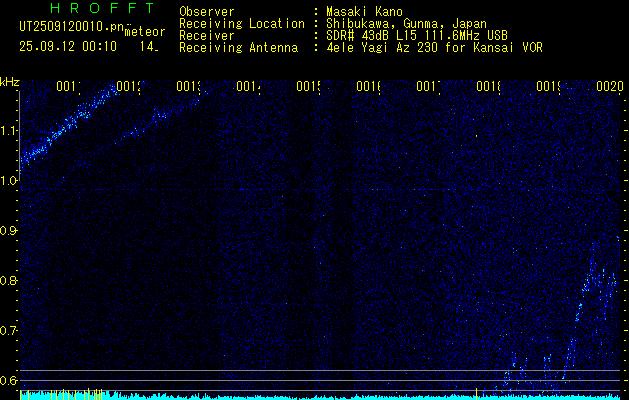Image resolution: width=629 pixels, height=400 pixels.
Task: Select the filename UT2509120010.pn
Action: point(72,27)
